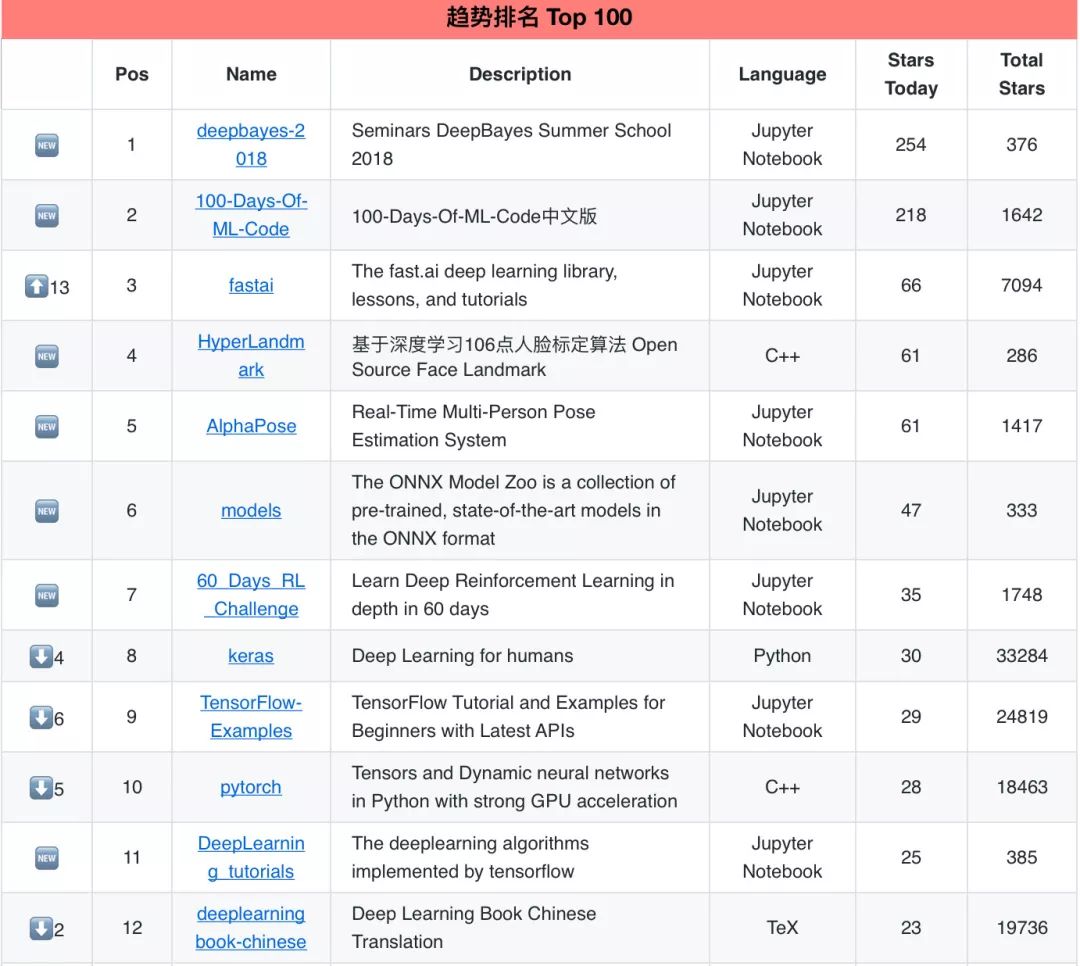Click the down-arrow rank icon beside keras
This screenshot has height=966, width=1080.
coord(41,657)
